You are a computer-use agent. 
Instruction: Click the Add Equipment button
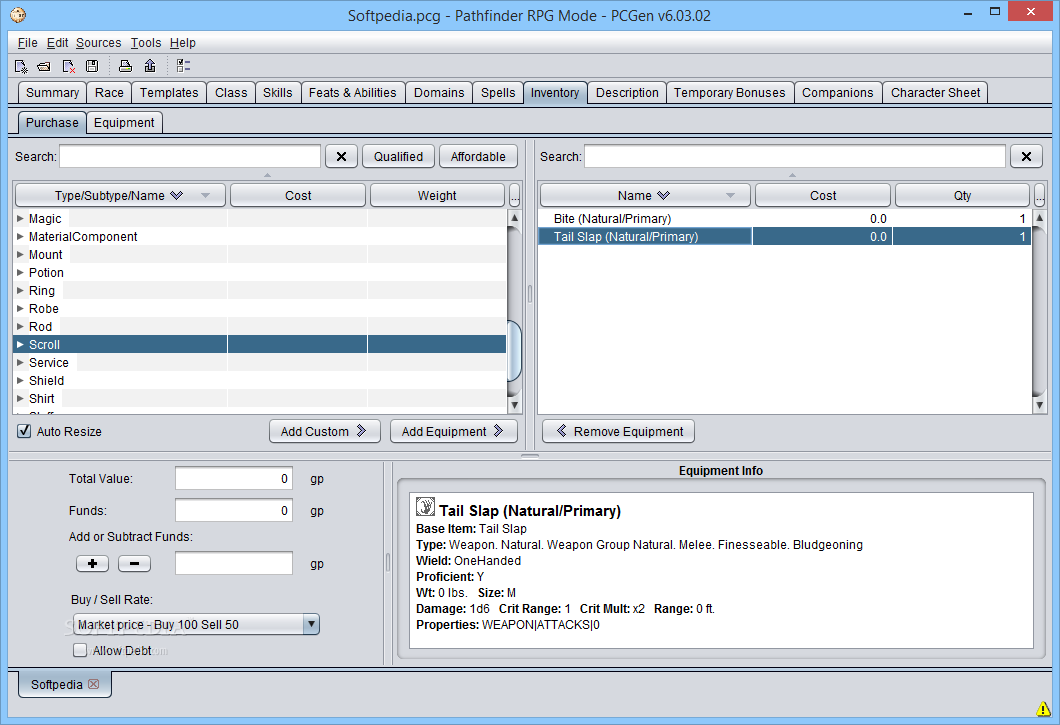point(454,431)
